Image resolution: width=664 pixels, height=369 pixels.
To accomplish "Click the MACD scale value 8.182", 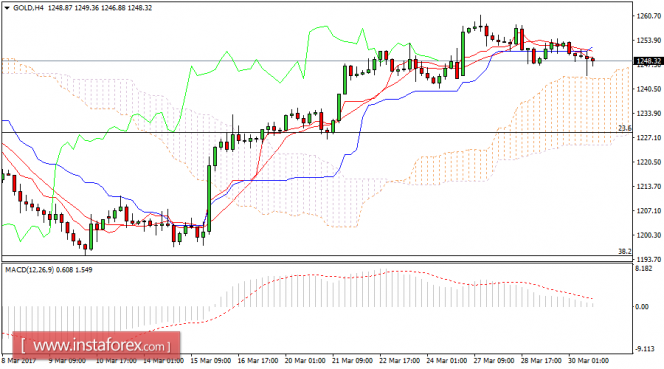I will 645,269.
